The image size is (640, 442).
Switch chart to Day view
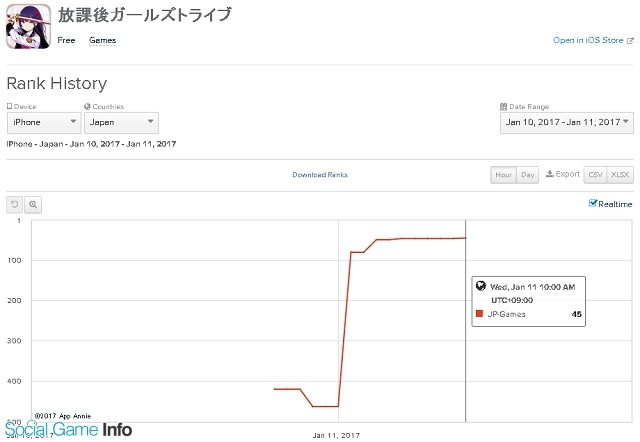[x=527, y=175]
